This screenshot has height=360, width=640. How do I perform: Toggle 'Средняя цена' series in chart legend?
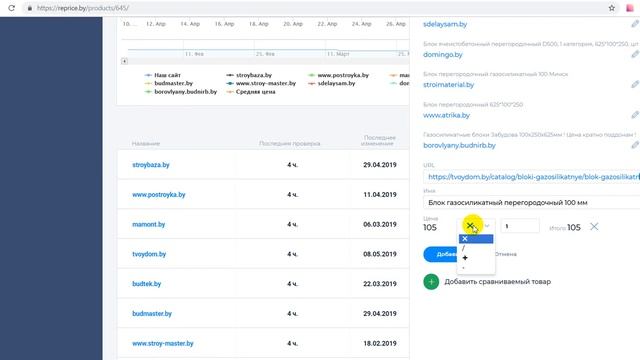point(251,92)
